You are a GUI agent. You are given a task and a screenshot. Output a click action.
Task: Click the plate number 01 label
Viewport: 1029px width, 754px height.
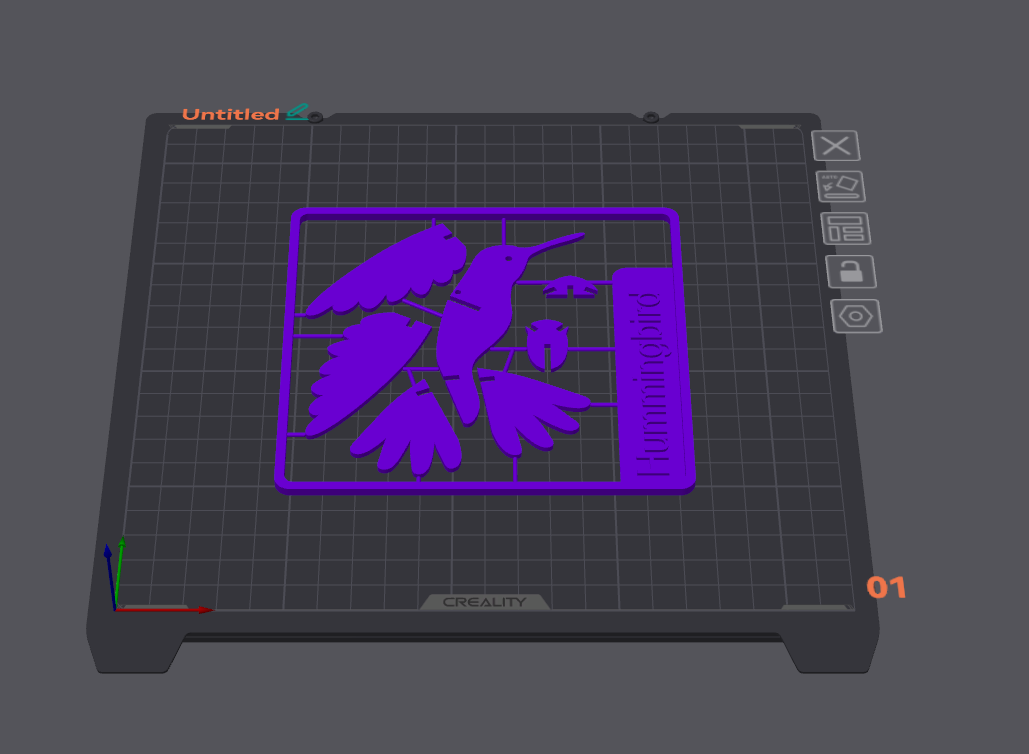887,588
